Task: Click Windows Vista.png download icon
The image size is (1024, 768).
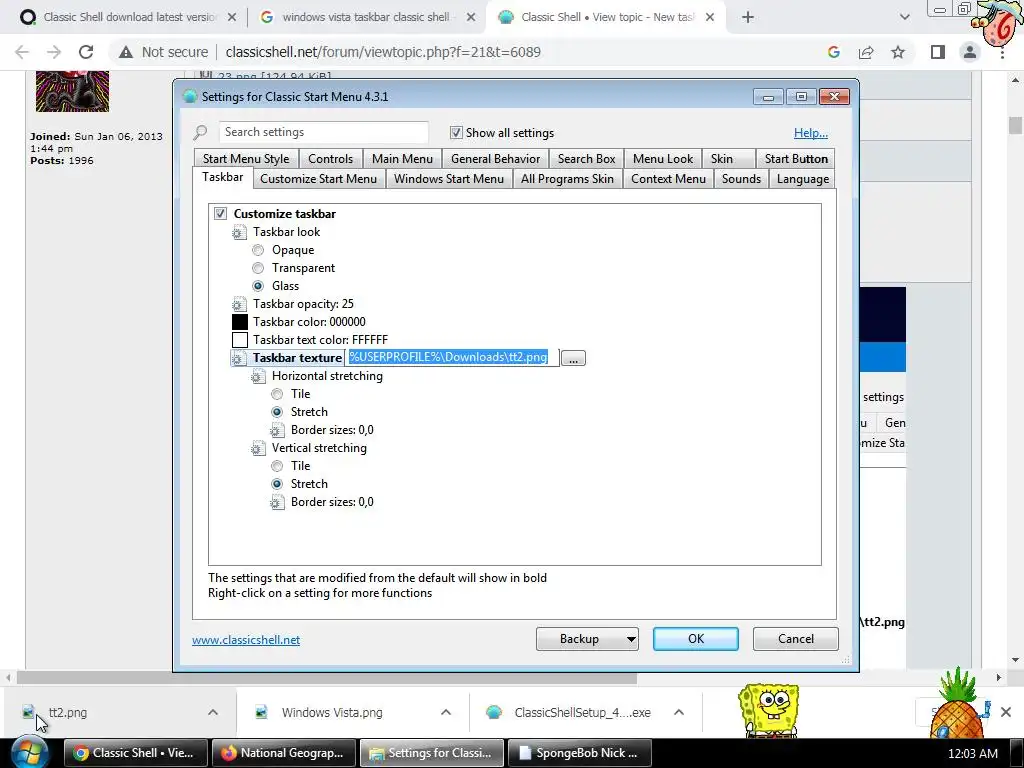Action: [261, 712]
